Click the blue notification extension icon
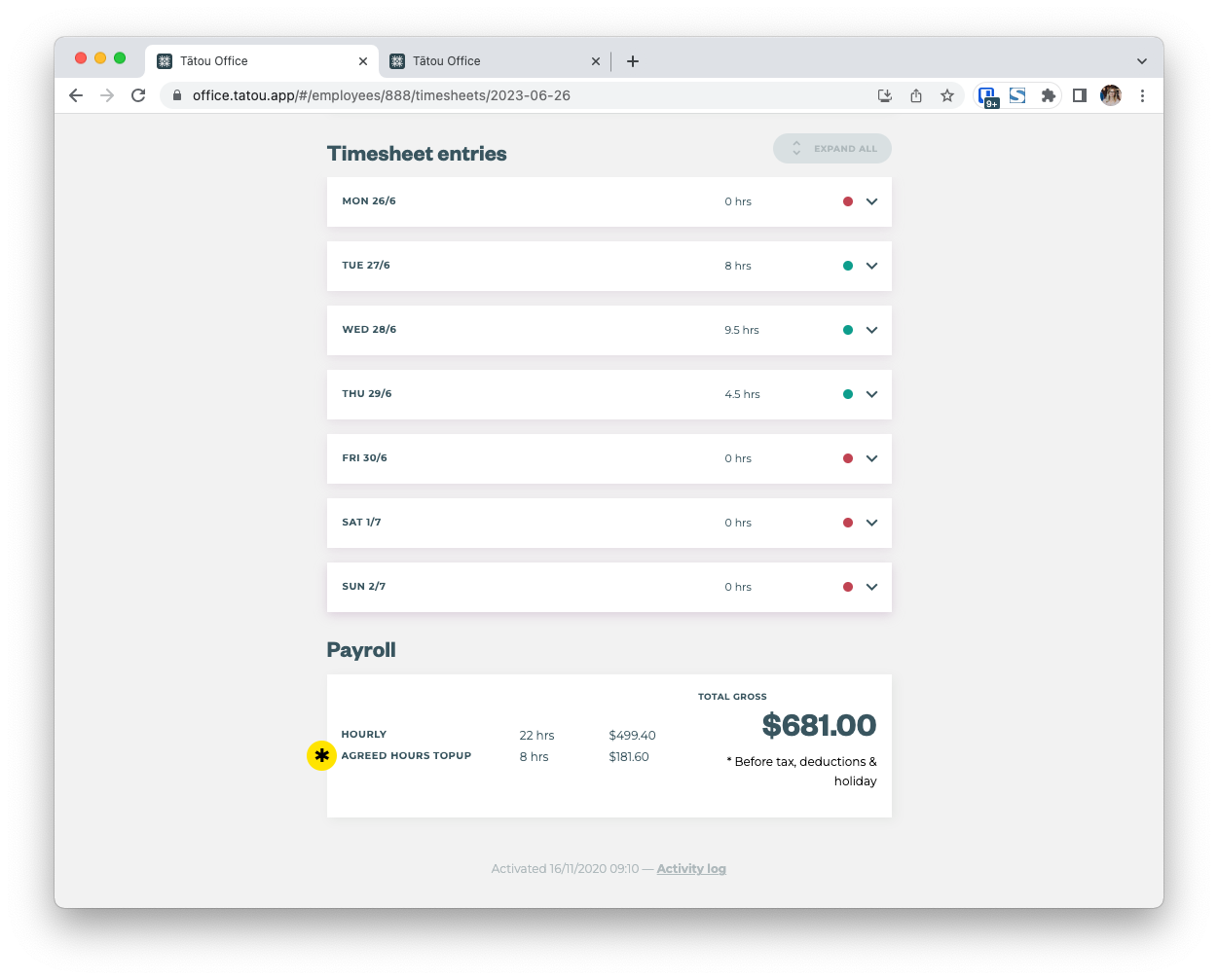The image size is (1218, 980). tap(987, 95)
